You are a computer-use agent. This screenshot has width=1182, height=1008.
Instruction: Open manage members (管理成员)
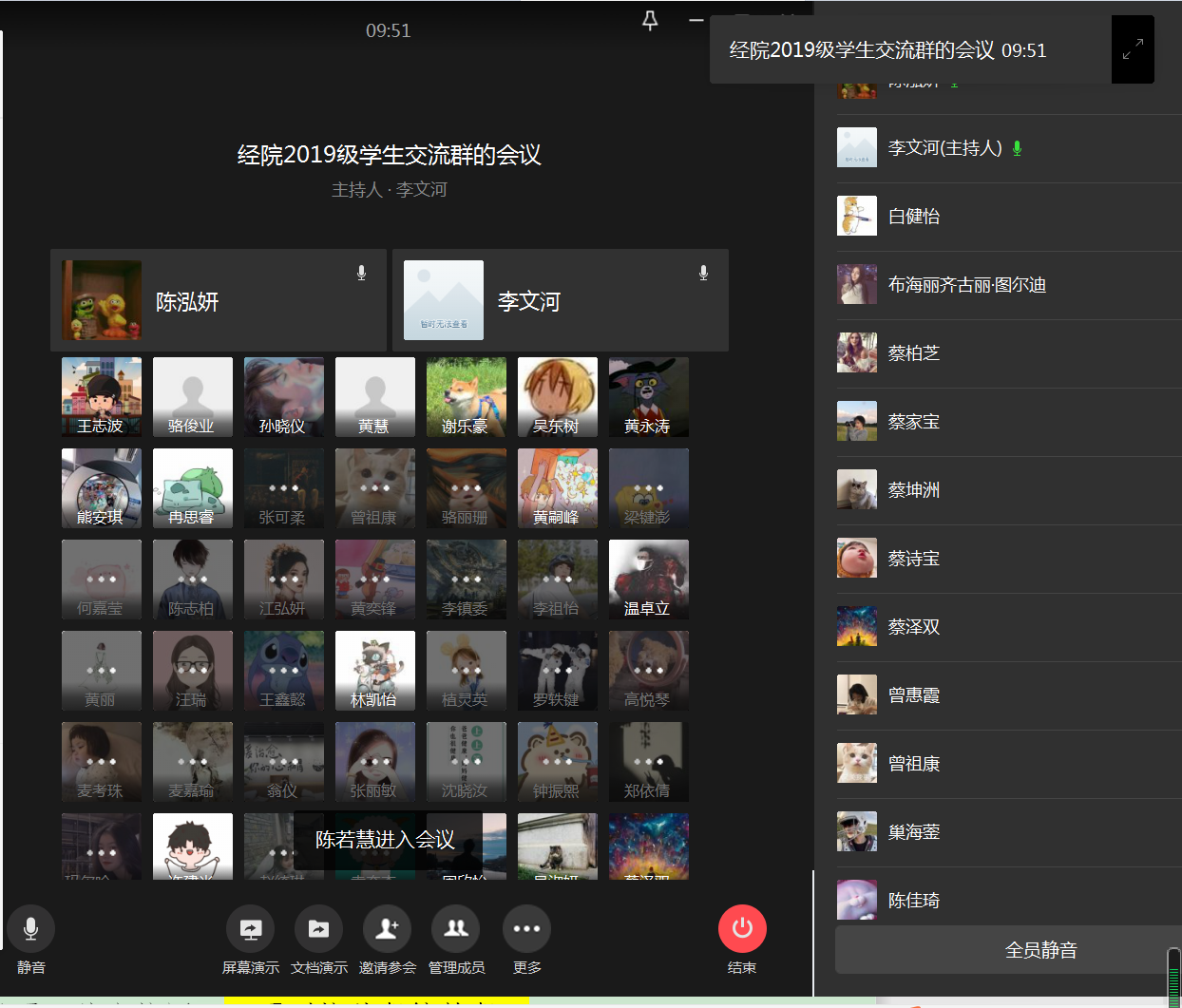pyautogui.click(x=456, y=929)
